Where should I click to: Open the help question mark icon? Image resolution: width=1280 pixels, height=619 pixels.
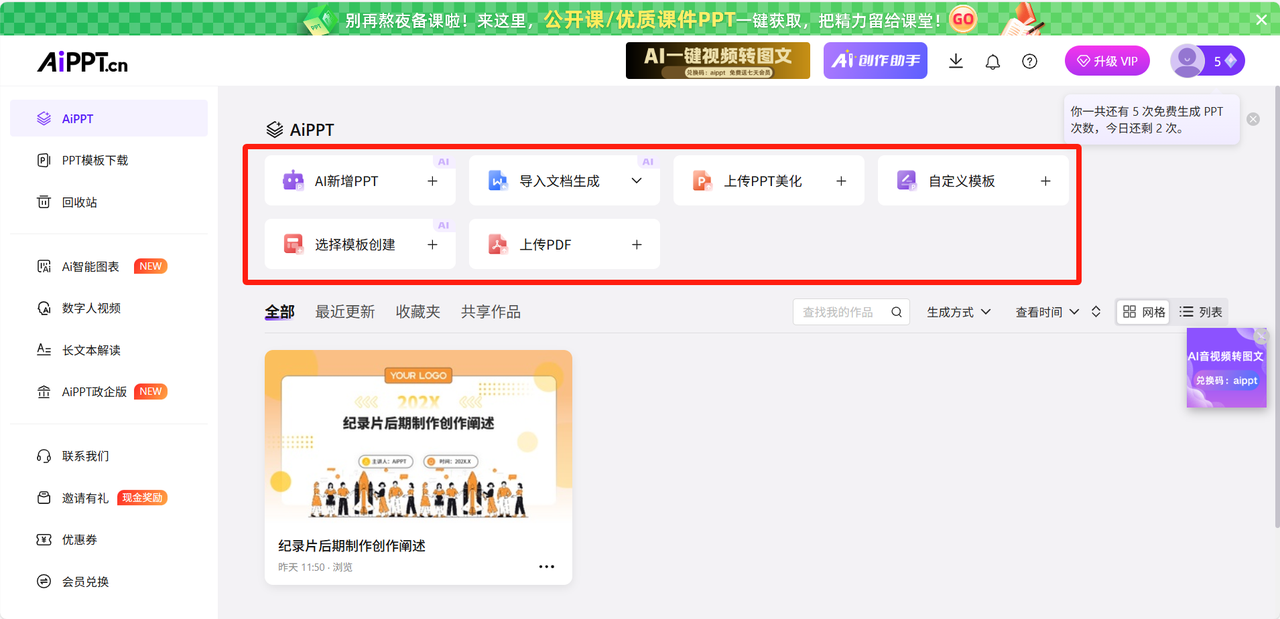(1029, 61)
